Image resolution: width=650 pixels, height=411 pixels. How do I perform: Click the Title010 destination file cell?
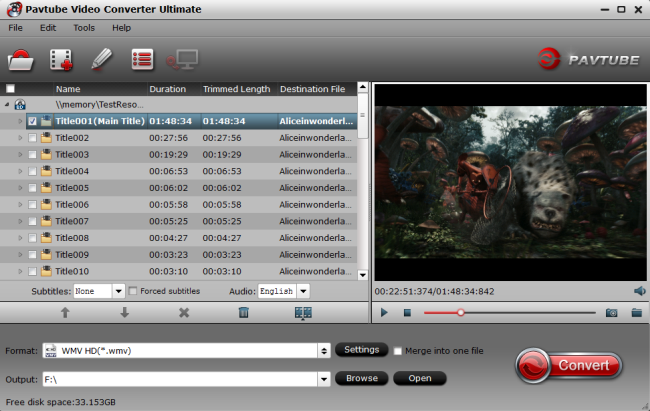[x=316, y=271]
